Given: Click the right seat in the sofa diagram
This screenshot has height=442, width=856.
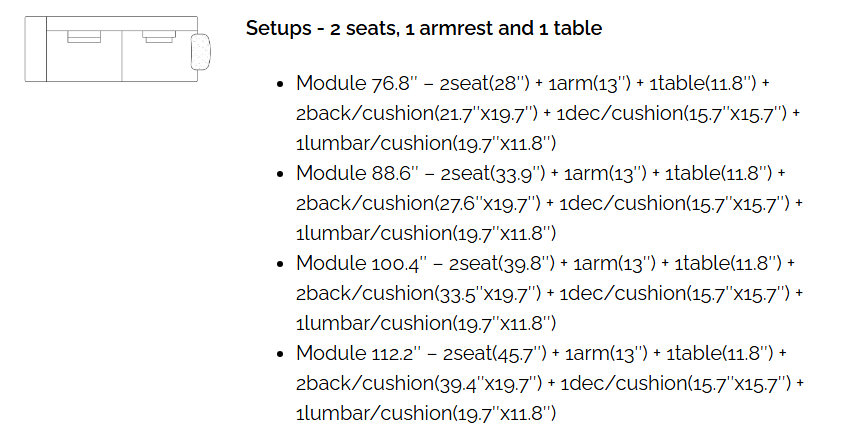Looking at the screenshot, I should (159, 56).
